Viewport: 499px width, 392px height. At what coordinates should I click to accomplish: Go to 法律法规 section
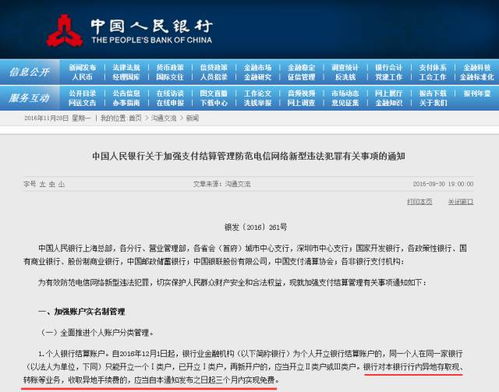pos(126,68)
